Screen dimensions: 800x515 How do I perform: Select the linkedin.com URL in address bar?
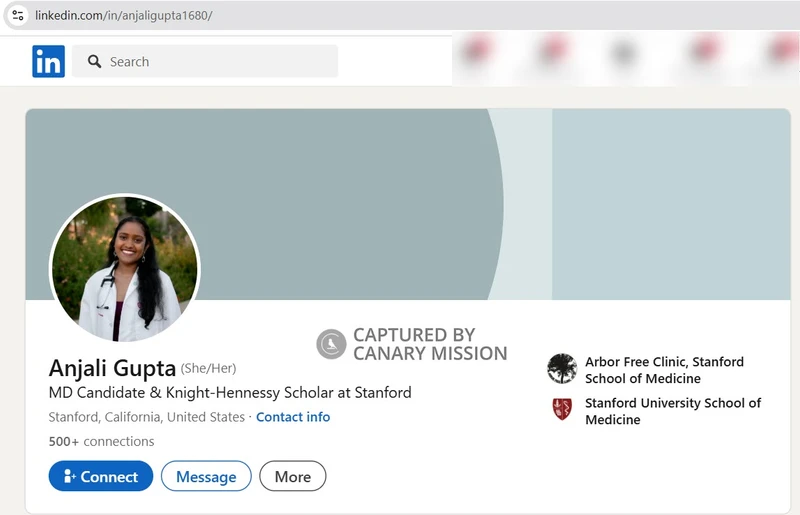click(123, 15)
